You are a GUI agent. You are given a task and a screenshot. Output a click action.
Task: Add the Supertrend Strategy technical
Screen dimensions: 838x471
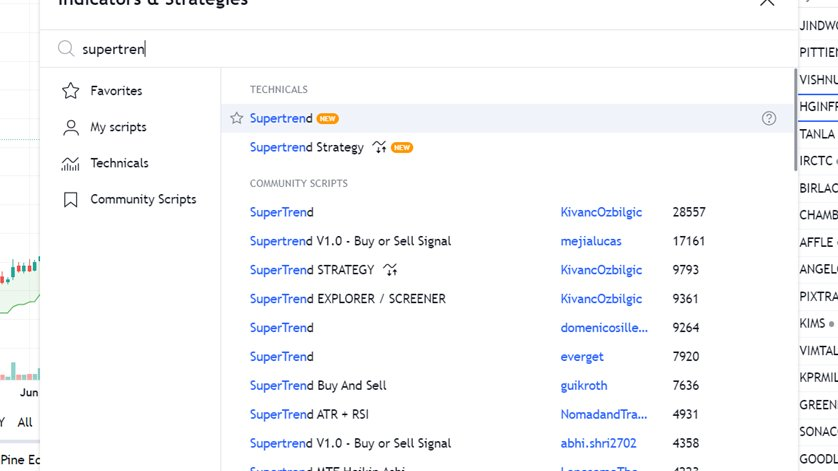tap(307, 147)
